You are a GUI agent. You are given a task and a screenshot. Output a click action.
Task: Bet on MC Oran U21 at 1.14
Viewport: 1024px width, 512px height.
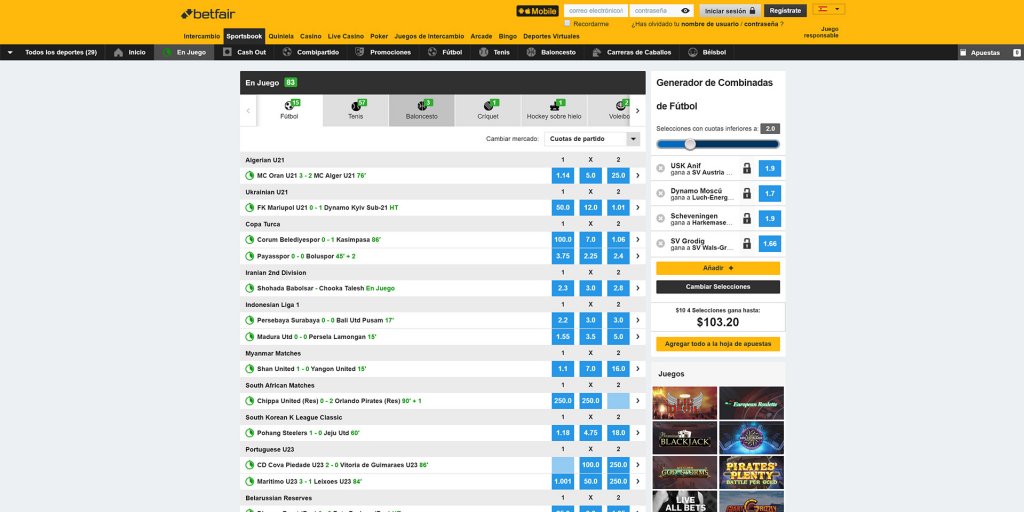[x=563, y=176]
